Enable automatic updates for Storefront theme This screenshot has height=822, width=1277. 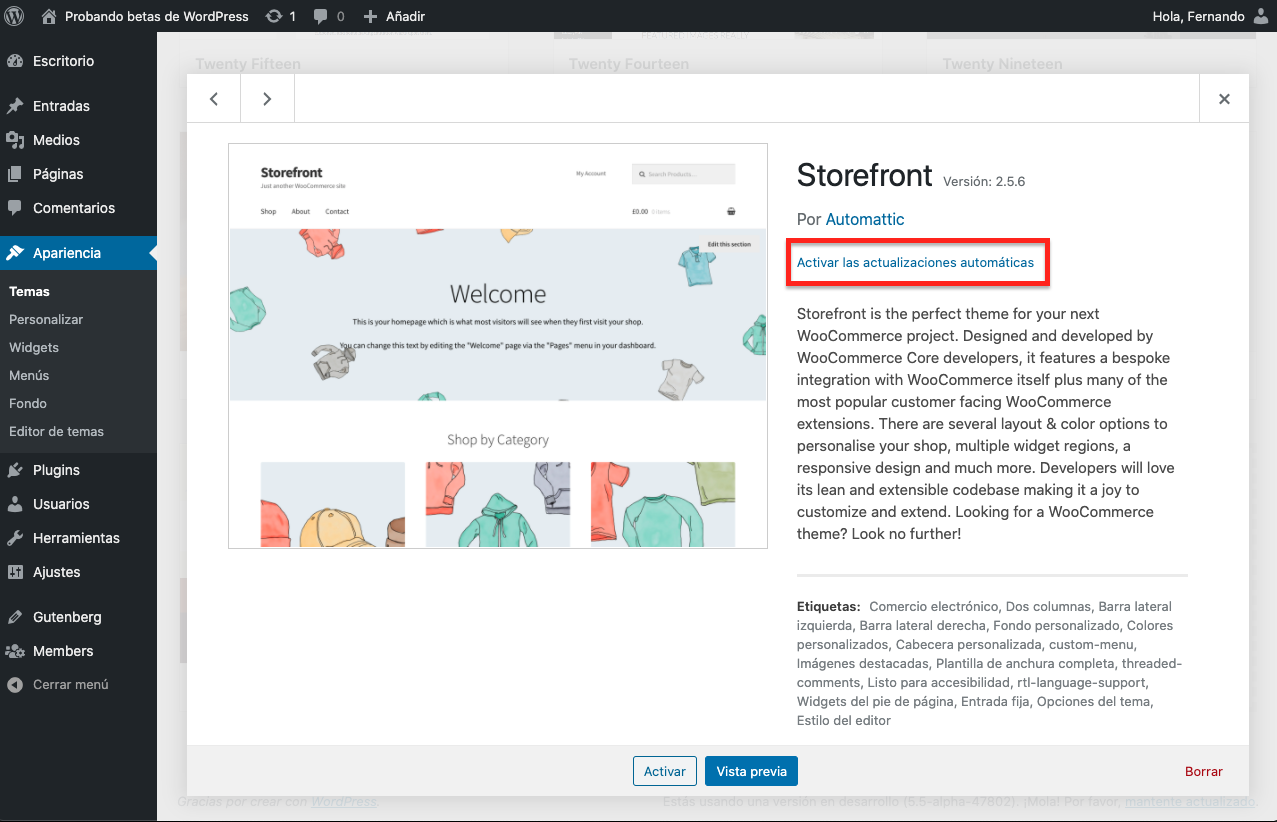(x=915, y=263)
